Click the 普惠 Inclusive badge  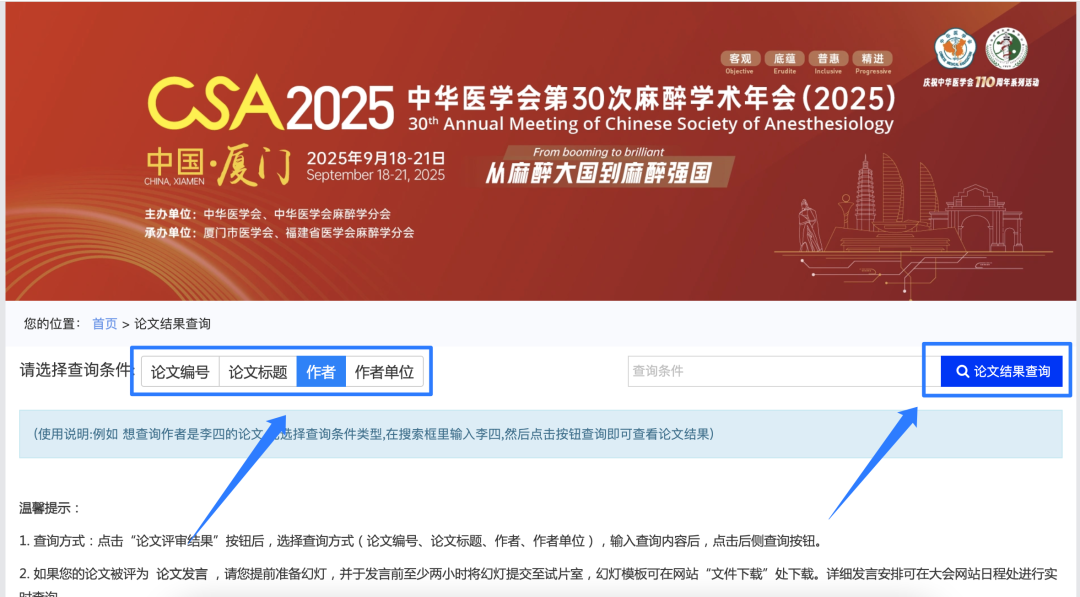pyautogui.click(x=828, y=62)
